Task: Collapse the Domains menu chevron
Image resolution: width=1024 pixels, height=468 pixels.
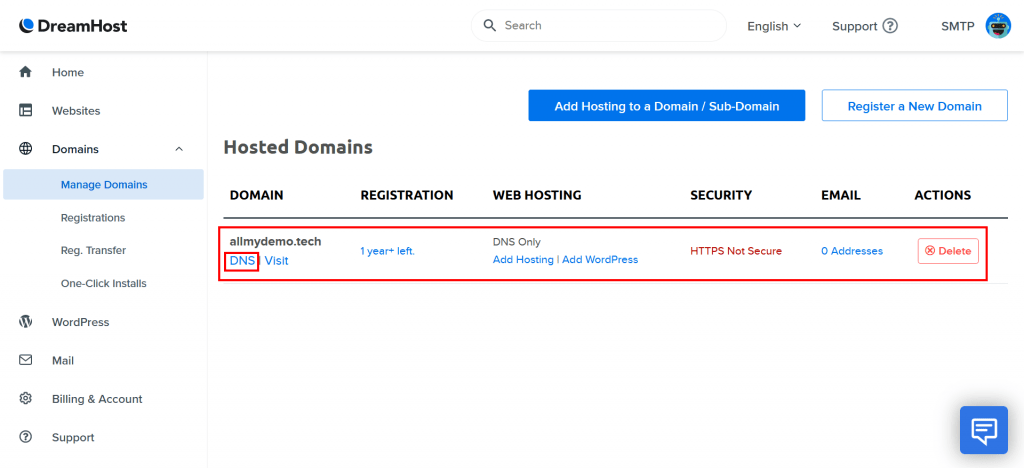Action: pyautogui.click(x=179, y=149)
